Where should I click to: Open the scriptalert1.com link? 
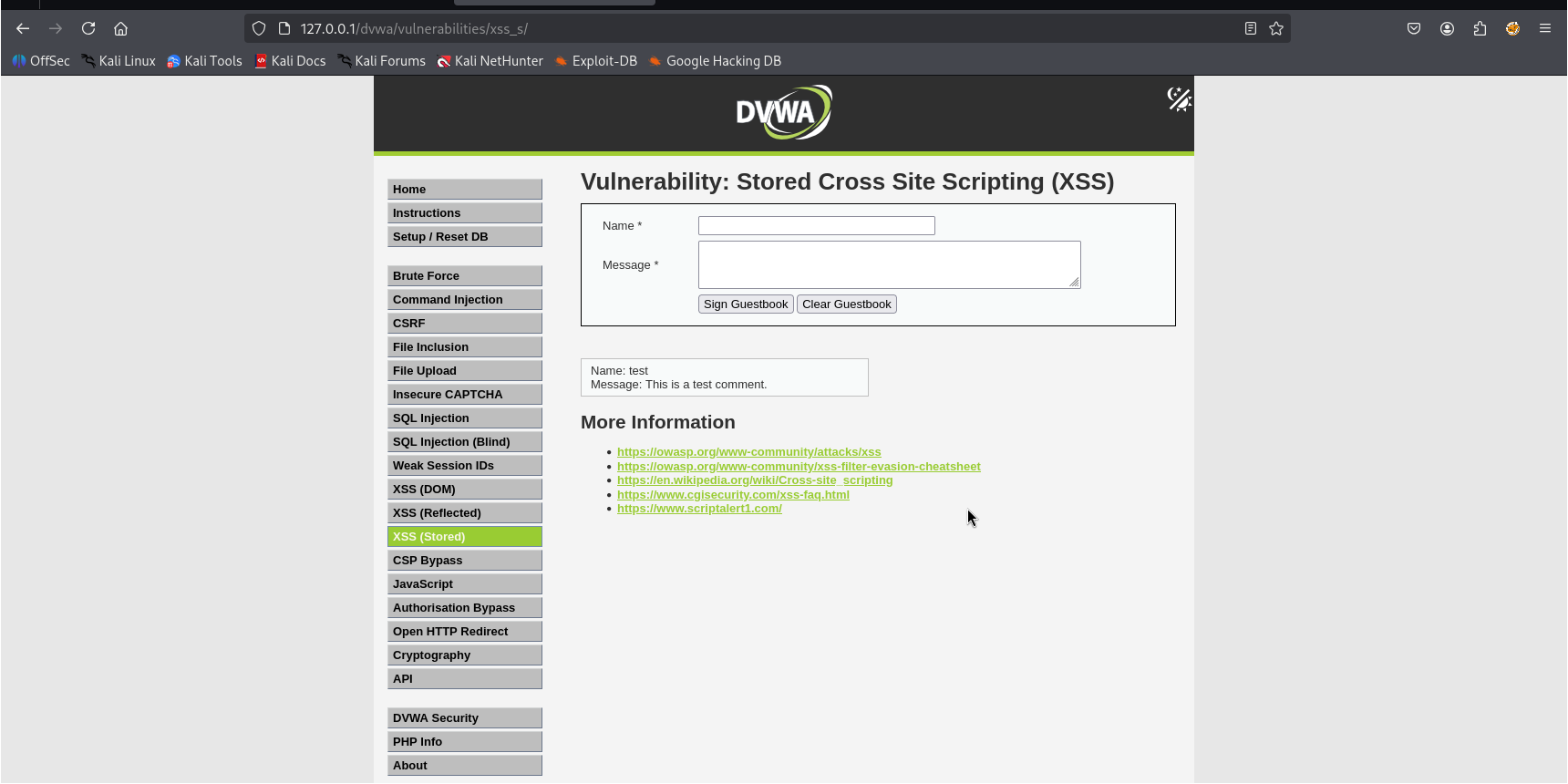(x=699, y=509)
